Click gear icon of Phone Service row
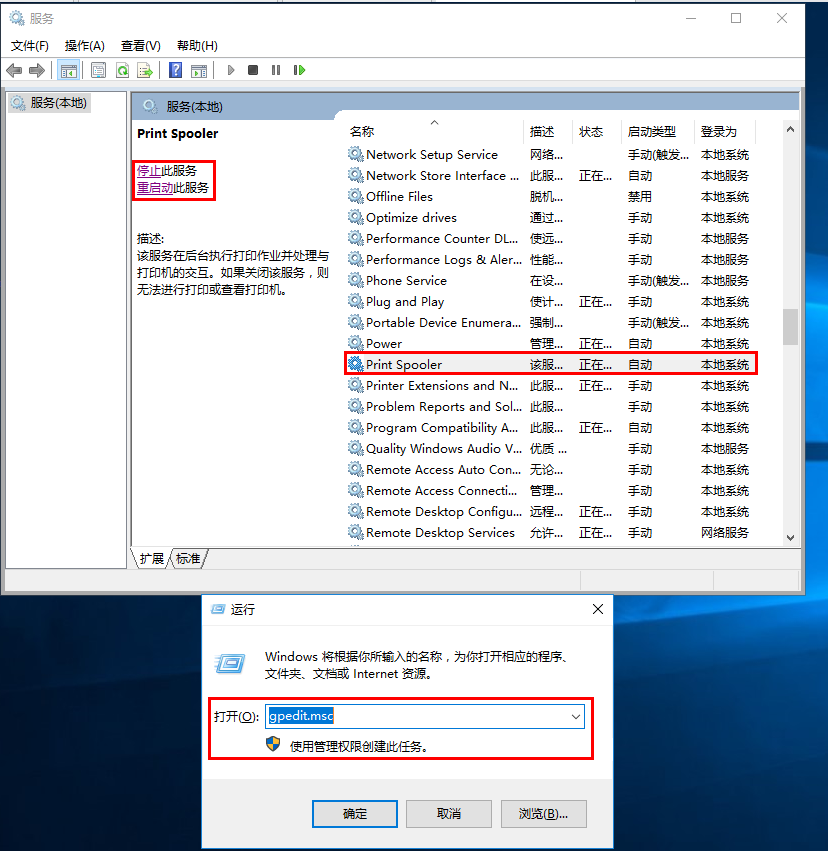Screen dimensions: 828x851 [x=355, y=280]
